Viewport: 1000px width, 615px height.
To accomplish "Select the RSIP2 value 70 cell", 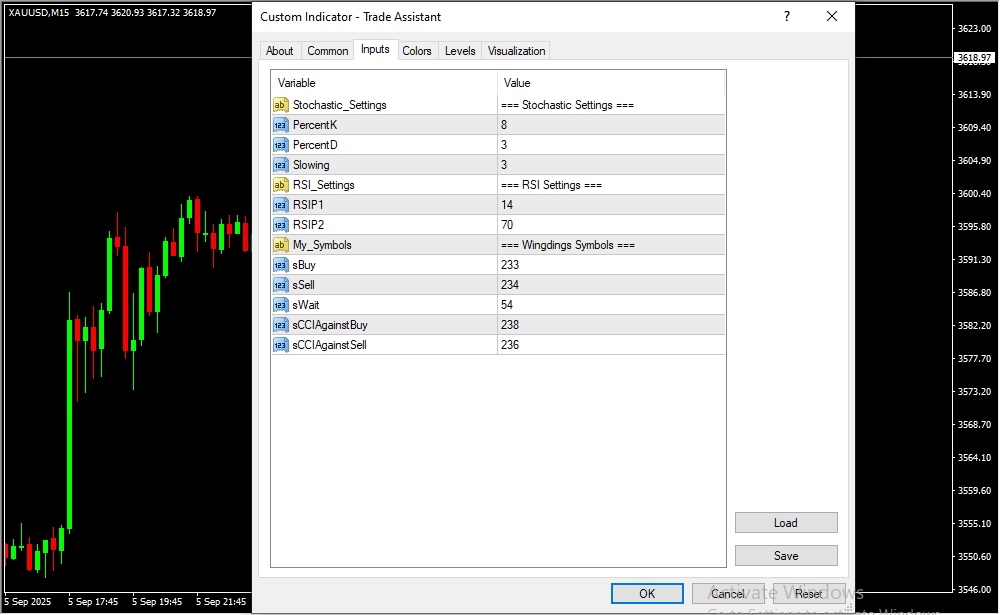I will coord(611,225).
